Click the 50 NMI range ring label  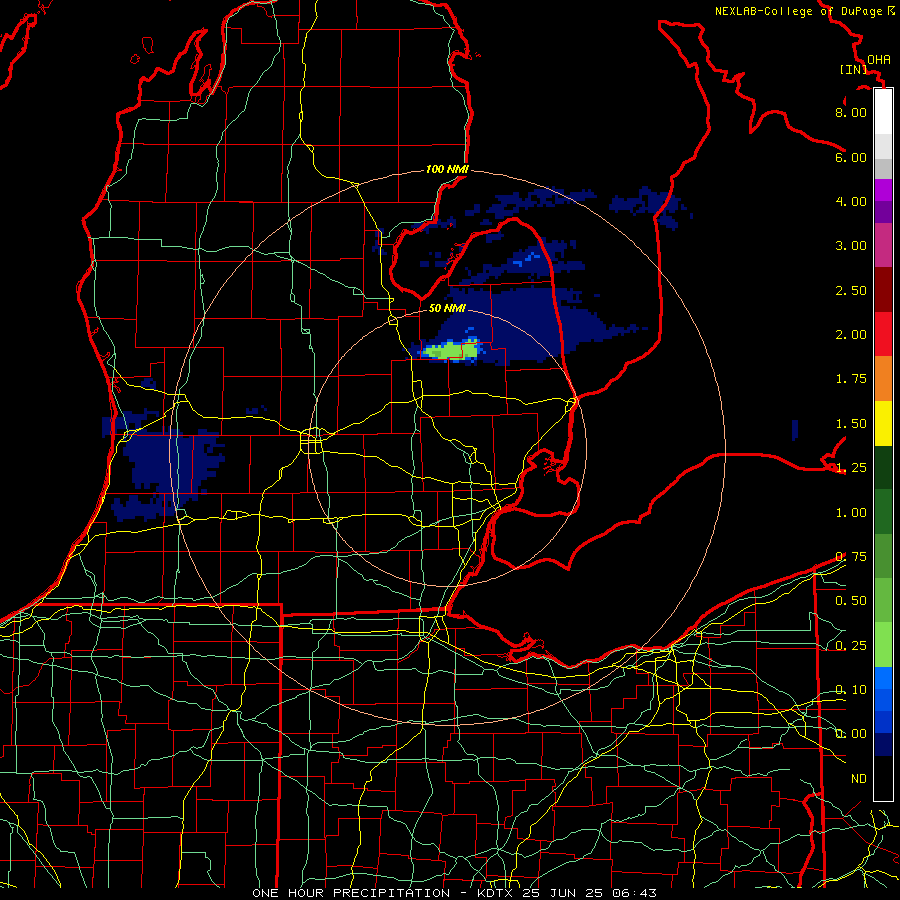447,308
